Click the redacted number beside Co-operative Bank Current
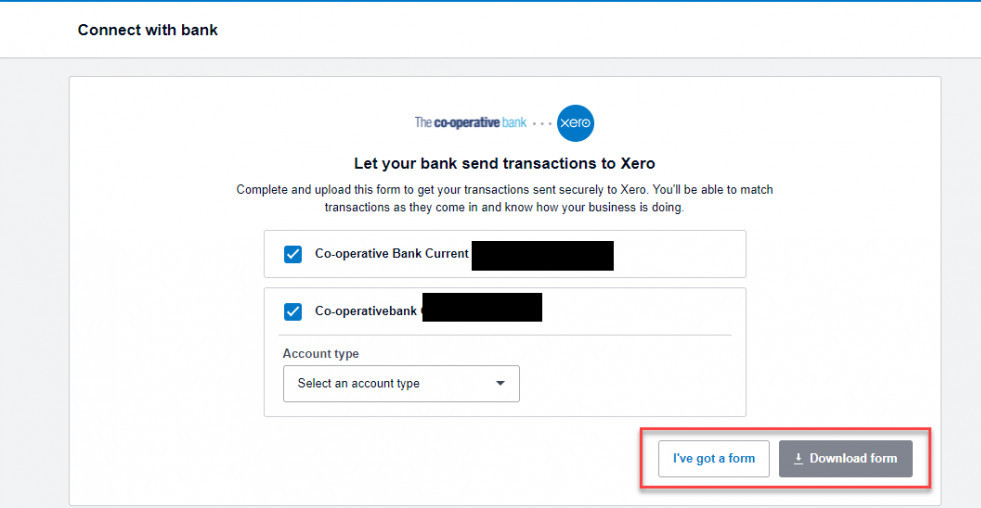This screenshot has height=508, width=981. (542, 256)
